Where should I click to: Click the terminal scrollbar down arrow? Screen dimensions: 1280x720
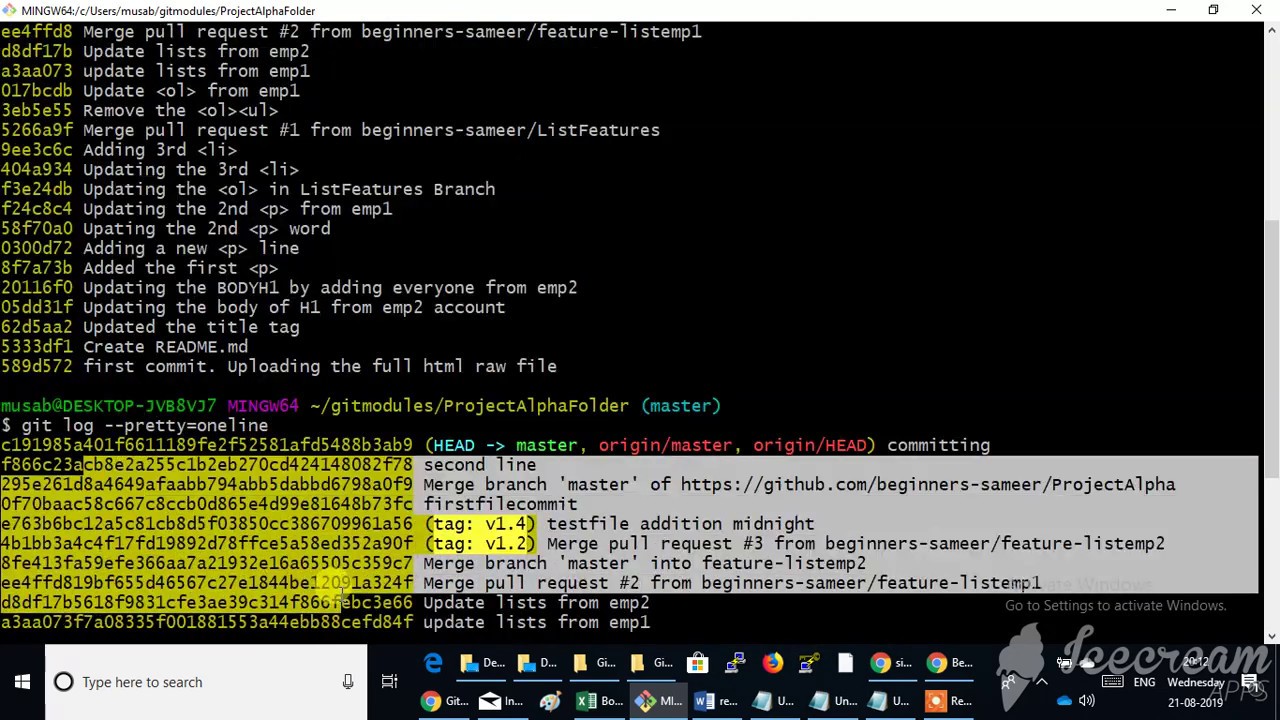(1271, 635)
